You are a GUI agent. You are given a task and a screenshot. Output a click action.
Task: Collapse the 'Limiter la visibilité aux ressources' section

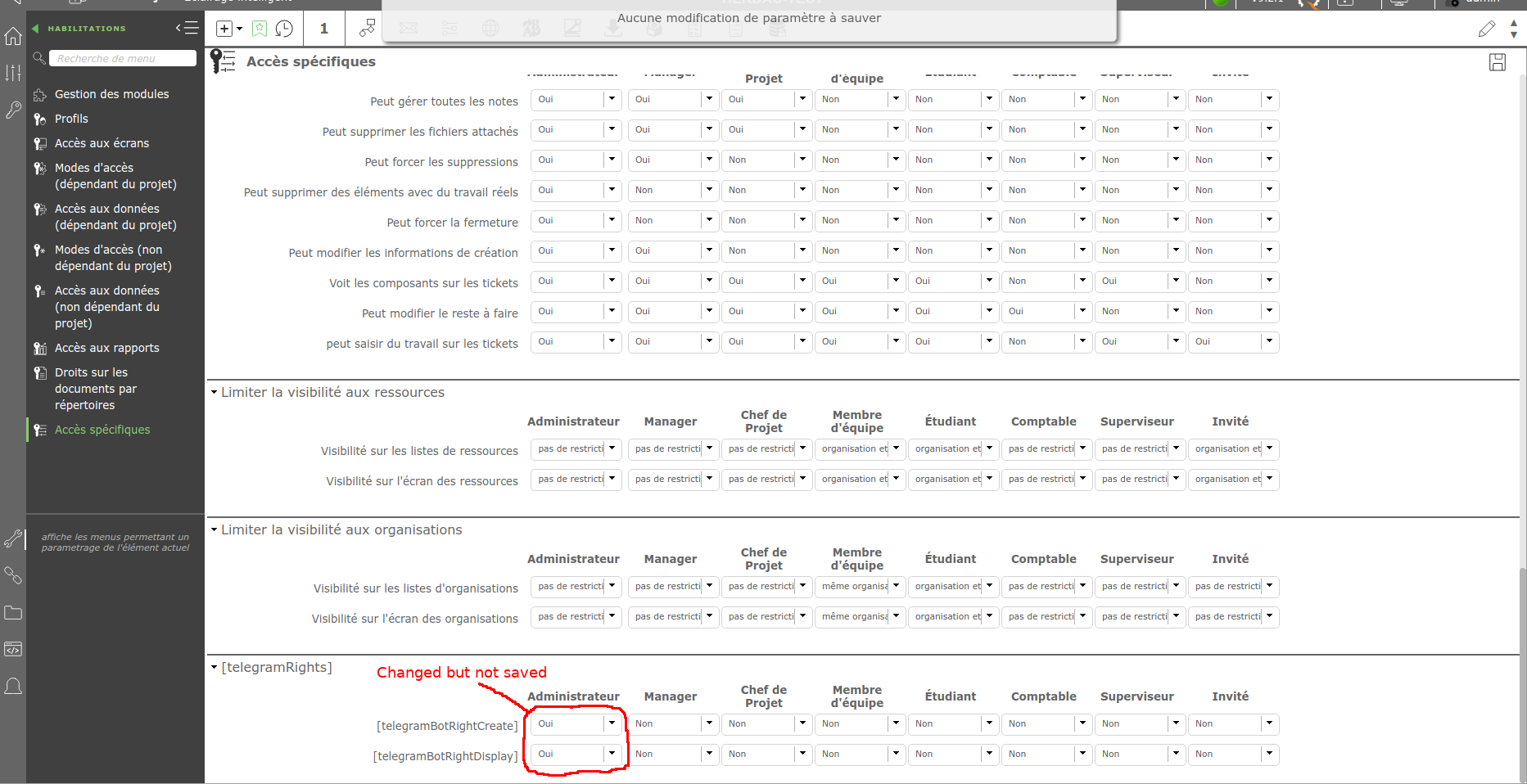point(215,393)
